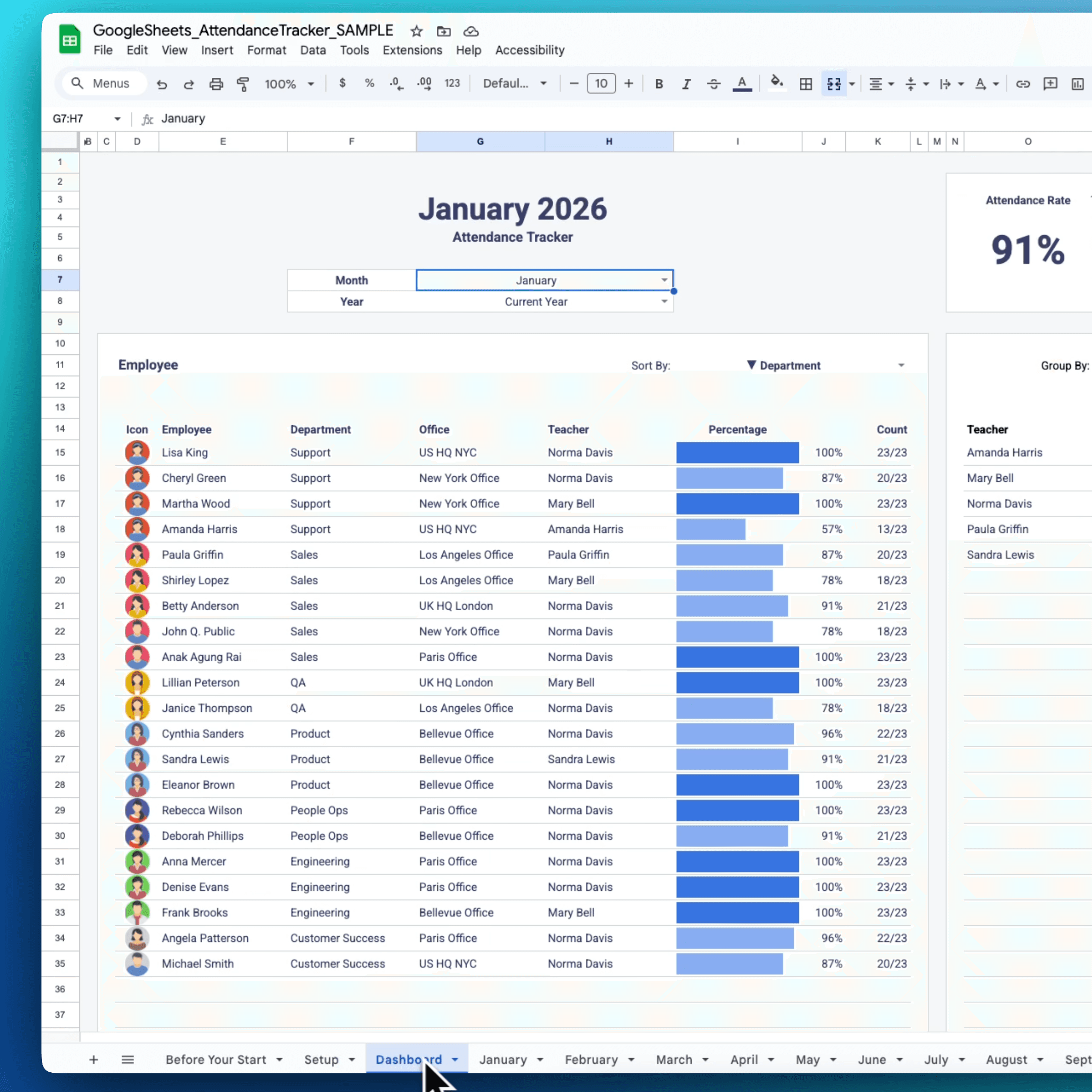Click the formula bar showing January
The image size is (1092, 1092).
(x=183, y=118)
